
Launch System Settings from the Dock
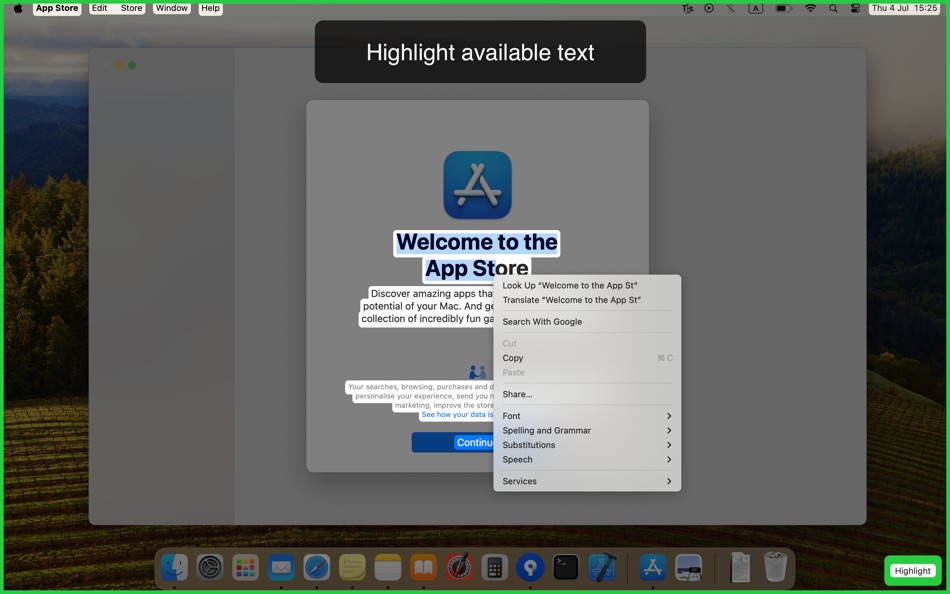[208, 568]
